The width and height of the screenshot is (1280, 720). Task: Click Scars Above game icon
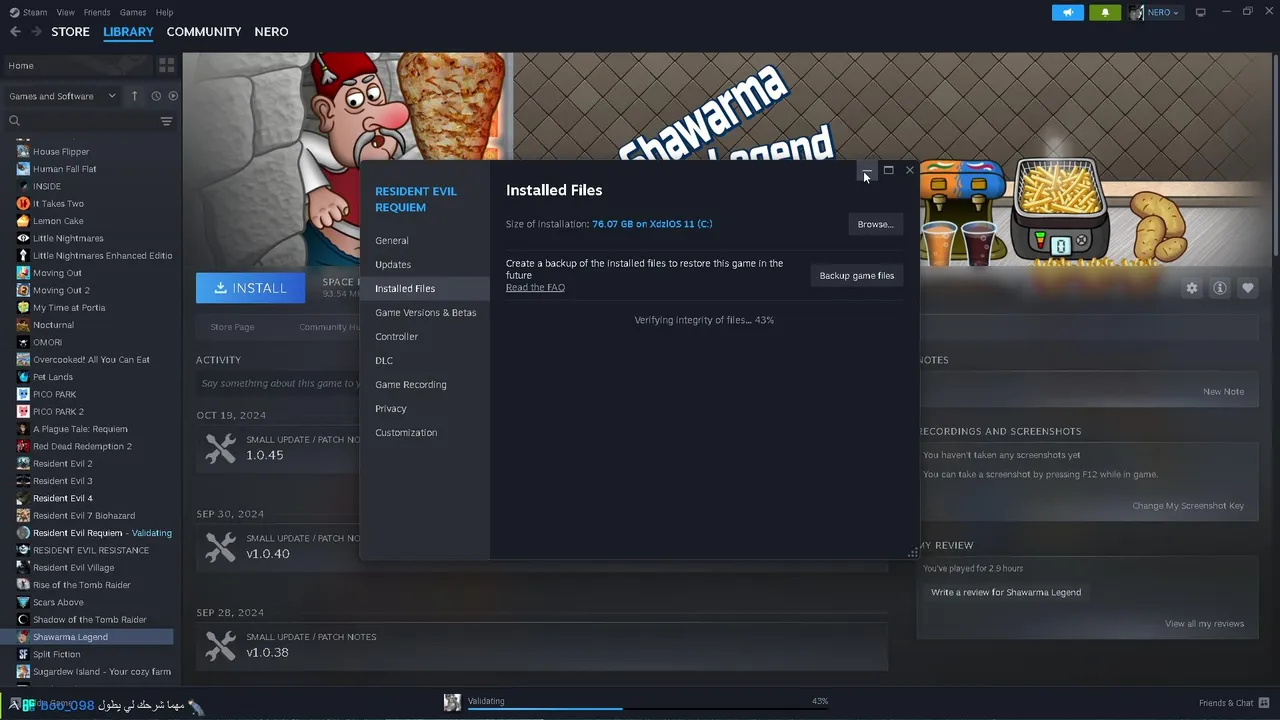(x=23, y=602)
